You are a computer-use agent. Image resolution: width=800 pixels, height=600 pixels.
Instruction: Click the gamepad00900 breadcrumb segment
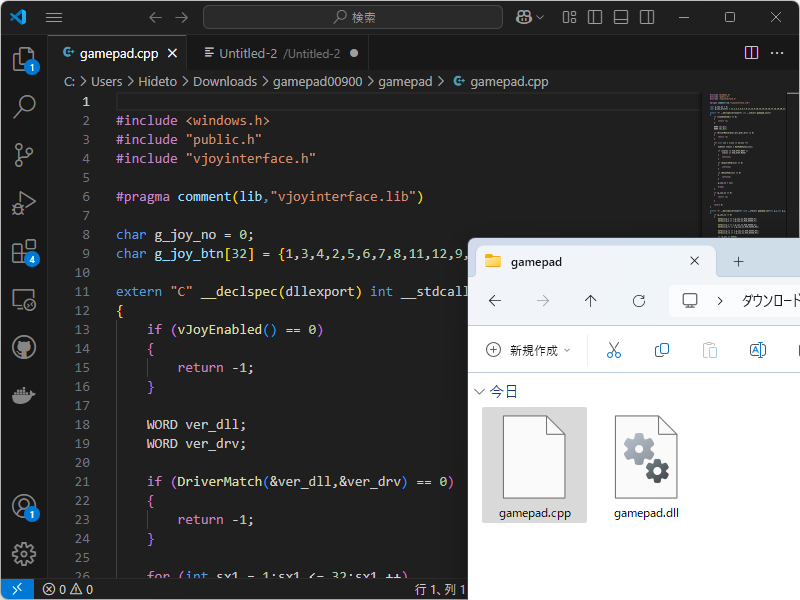317,82
